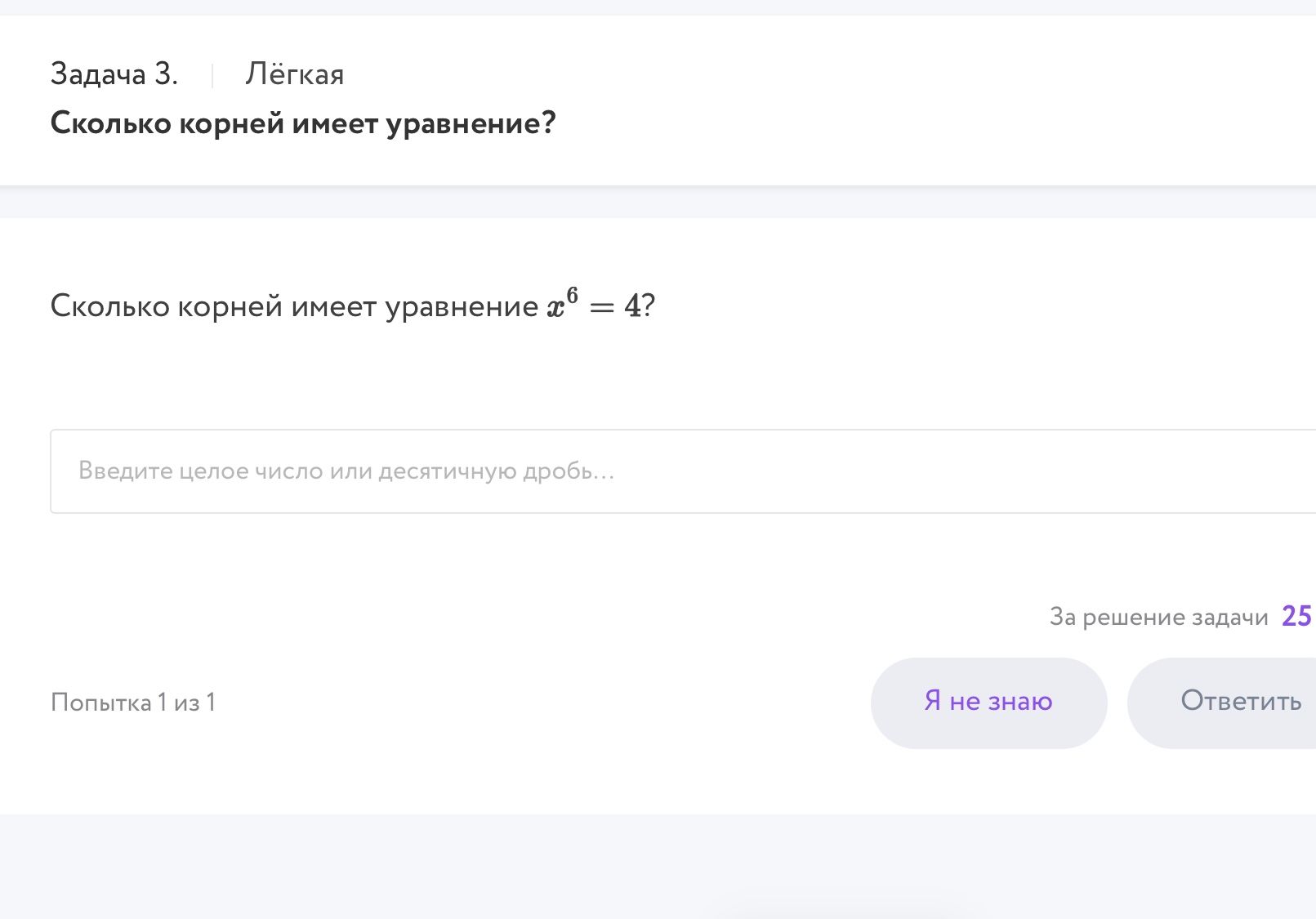Screen dimensions: 1316x919
Task: Click the 'Я не знаю' button
Action: click(x=988, y=703)
